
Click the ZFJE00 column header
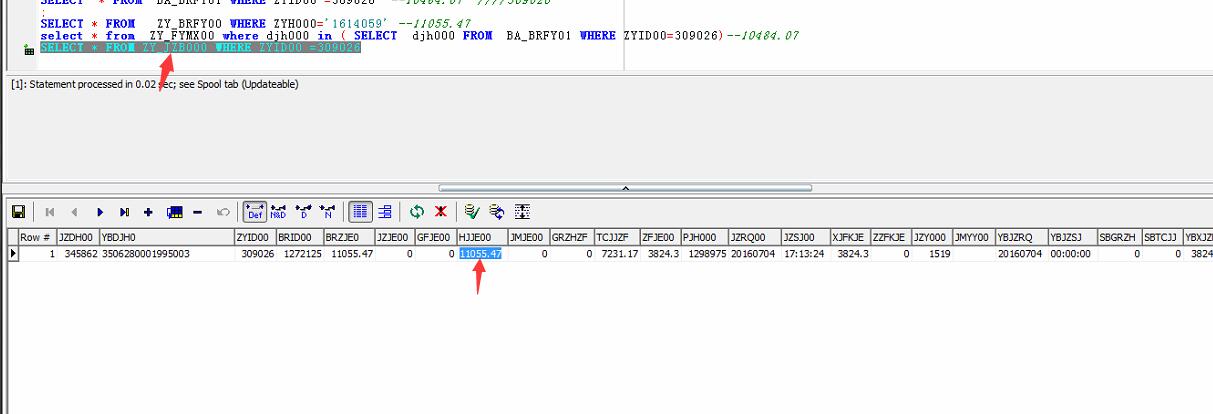(659, 238)
